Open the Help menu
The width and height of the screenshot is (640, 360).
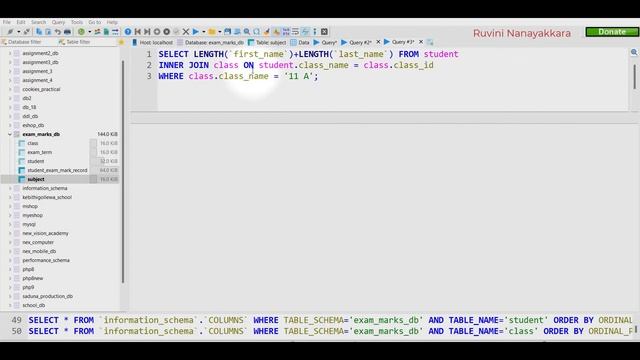pos(112,22)
